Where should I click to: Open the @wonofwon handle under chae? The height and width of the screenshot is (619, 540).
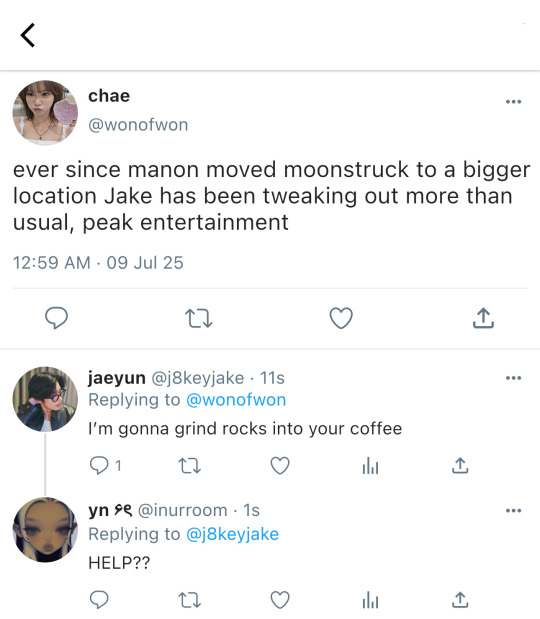(138, 125)
